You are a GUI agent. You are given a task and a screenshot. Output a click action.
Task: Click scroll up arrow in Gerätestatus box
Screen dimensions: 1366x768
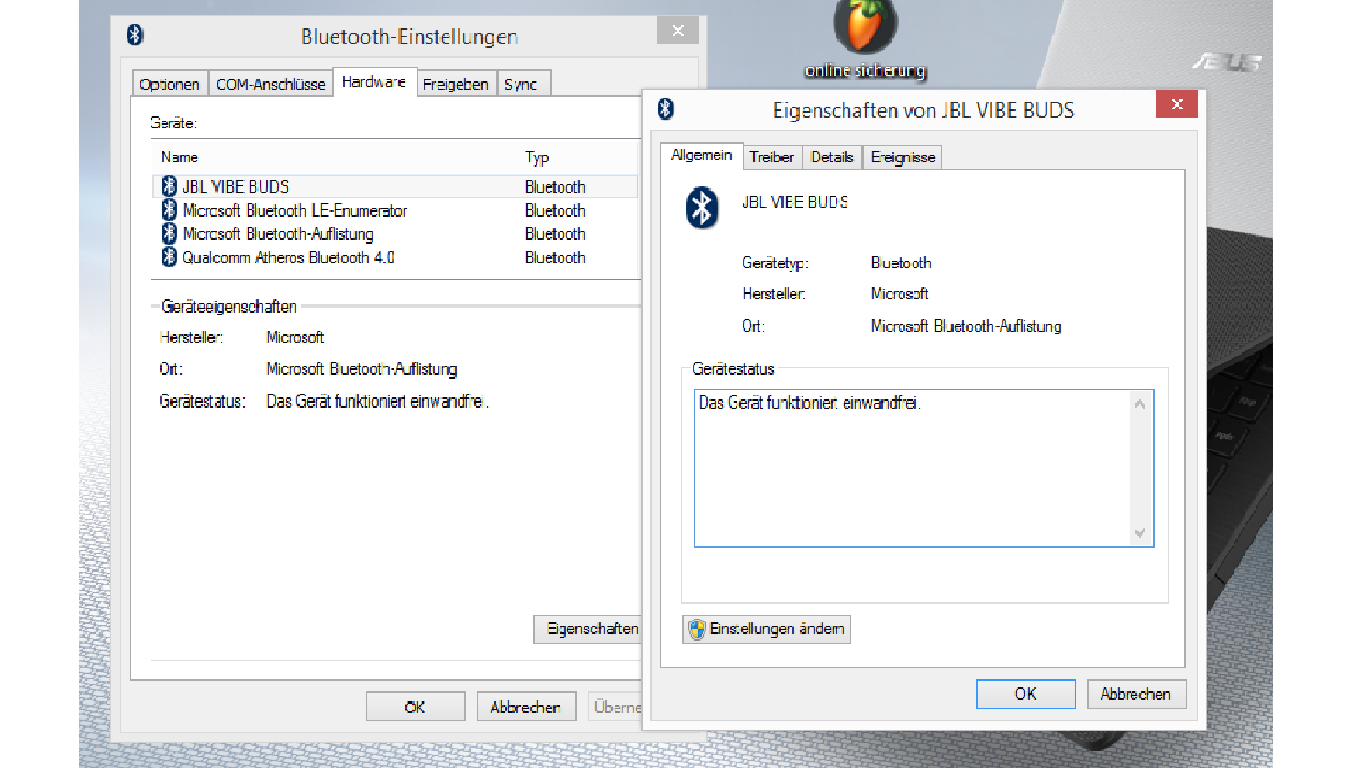pos(1140,405)
